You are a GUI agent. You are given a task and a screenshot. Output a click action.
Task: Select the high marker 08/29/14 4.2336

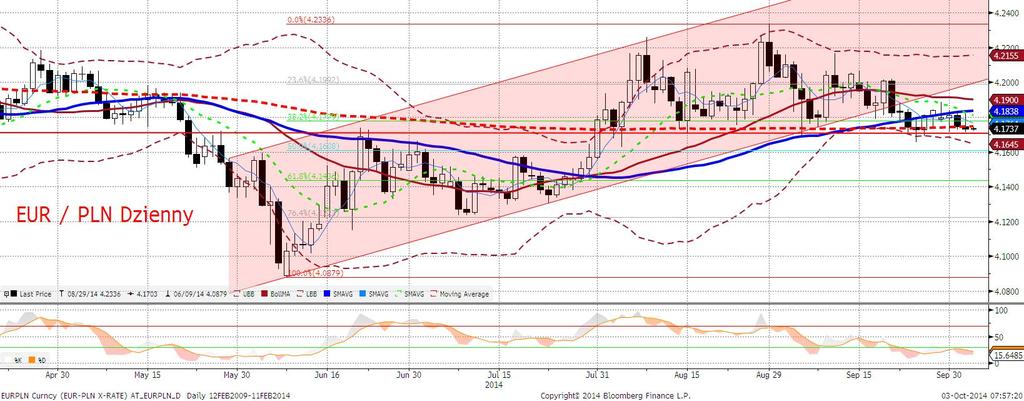(x=90, y=294)
